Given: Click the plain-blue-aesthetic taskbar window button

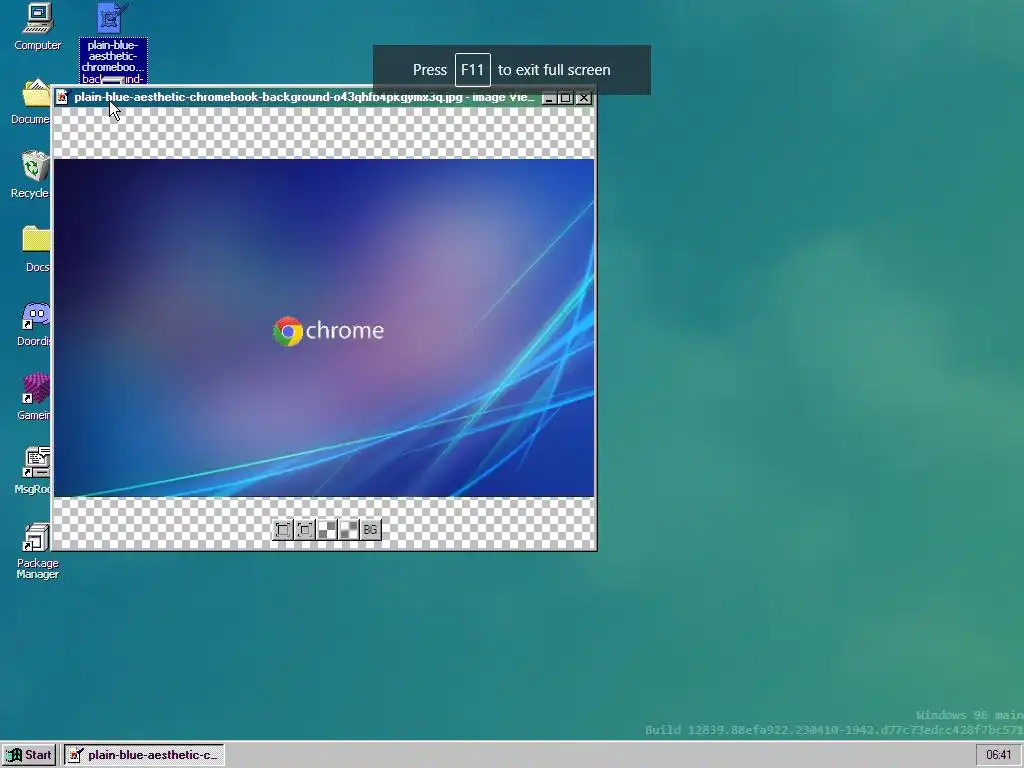Looking at the screenshot, I should click(144, 755).
